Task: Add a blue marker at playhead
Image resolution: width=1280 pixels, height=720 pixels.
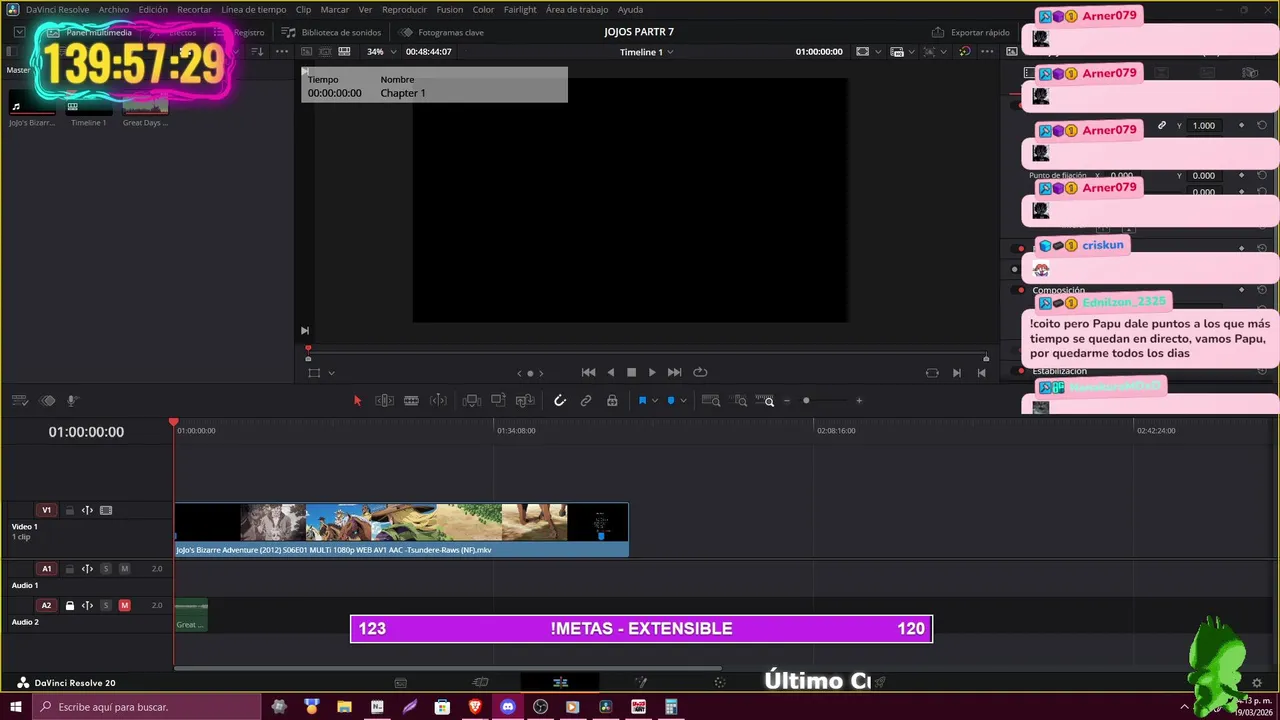Action: pyautogui.click(x=670, y=401)
